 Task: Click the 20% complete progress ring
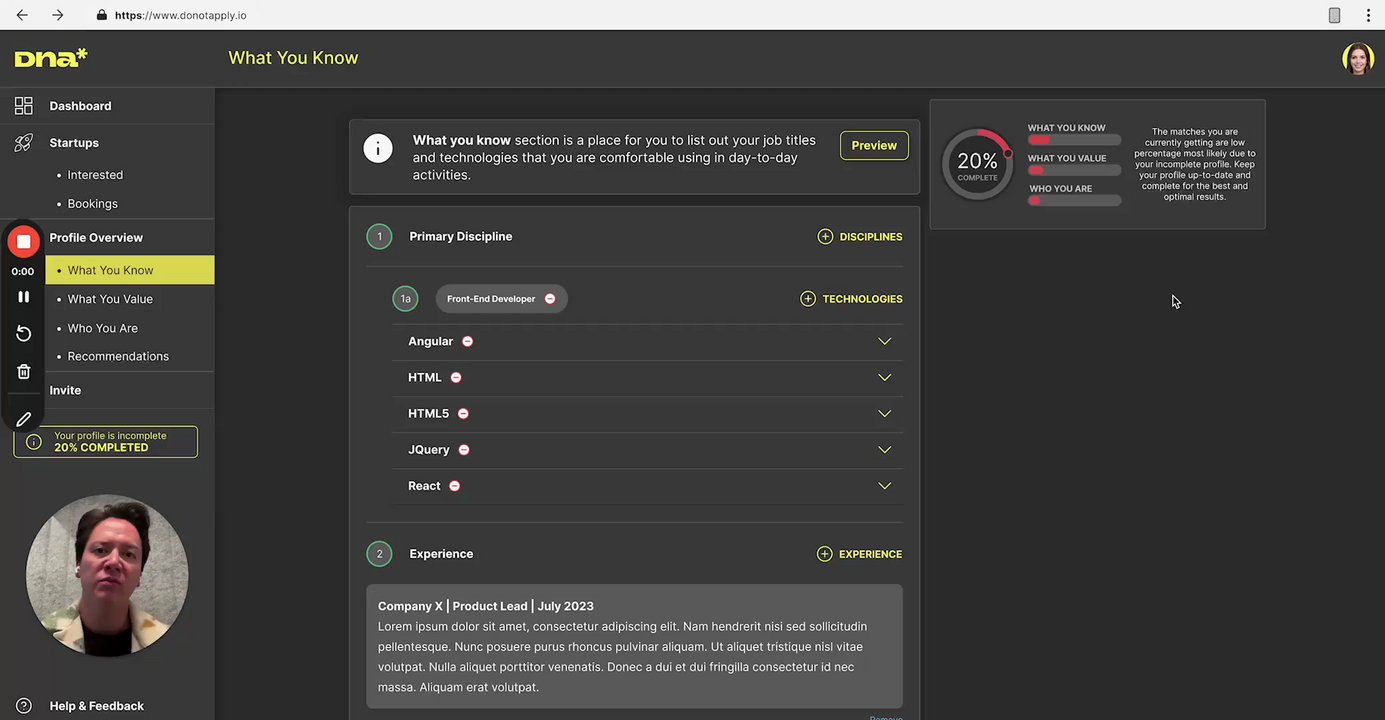(977, 164)
